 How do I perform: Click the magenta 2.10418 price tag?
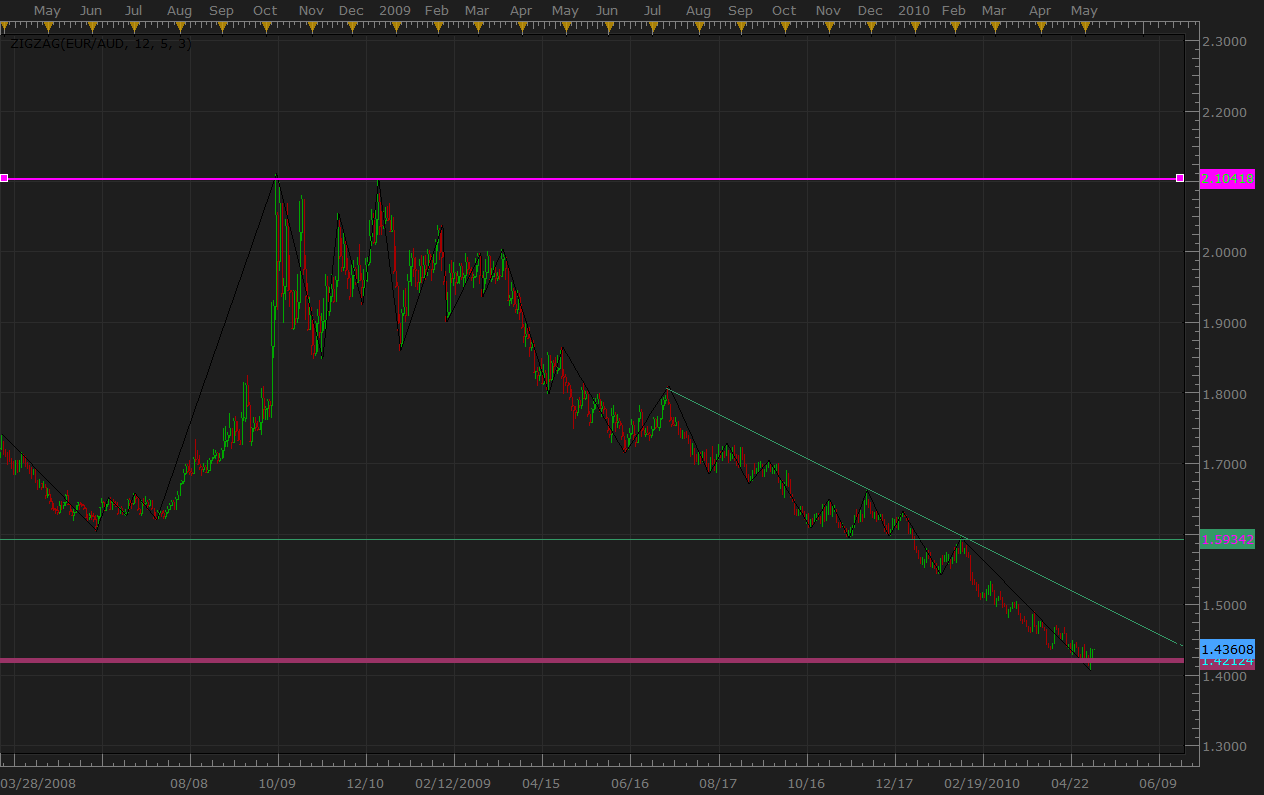click(x=1226, y=178)
